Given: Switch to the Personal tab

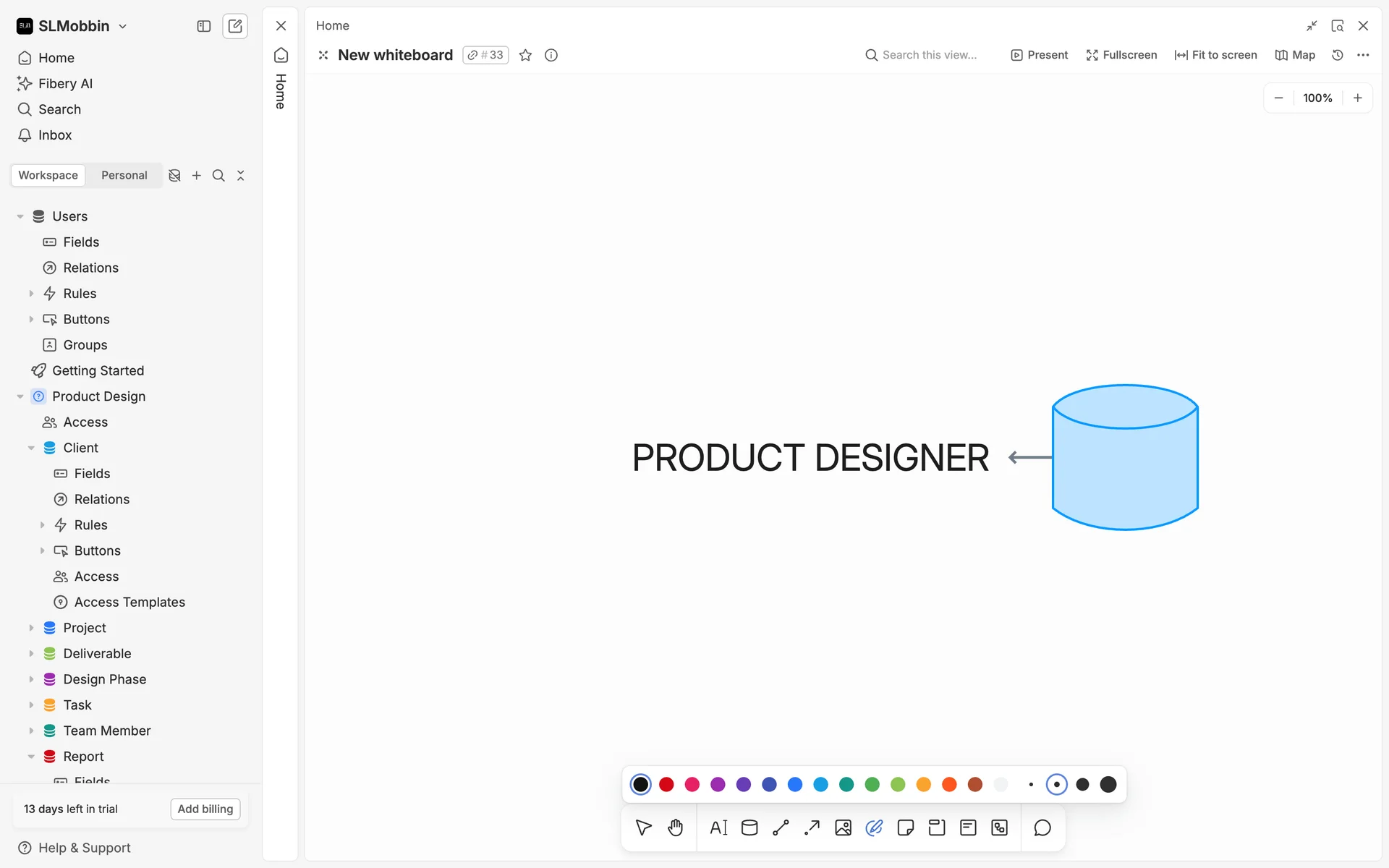Looking at the screenshot, I should coord(124,175).
